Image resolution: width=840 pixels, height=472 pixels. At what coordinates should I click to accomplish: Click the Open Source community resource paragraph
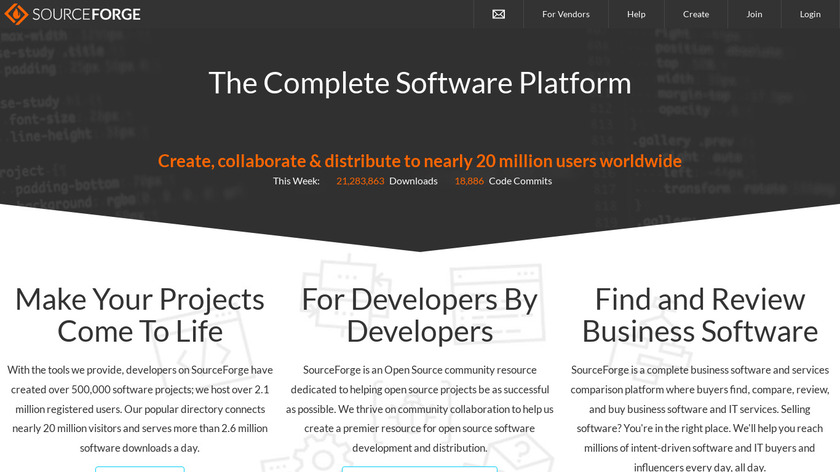tap(420, 408)
